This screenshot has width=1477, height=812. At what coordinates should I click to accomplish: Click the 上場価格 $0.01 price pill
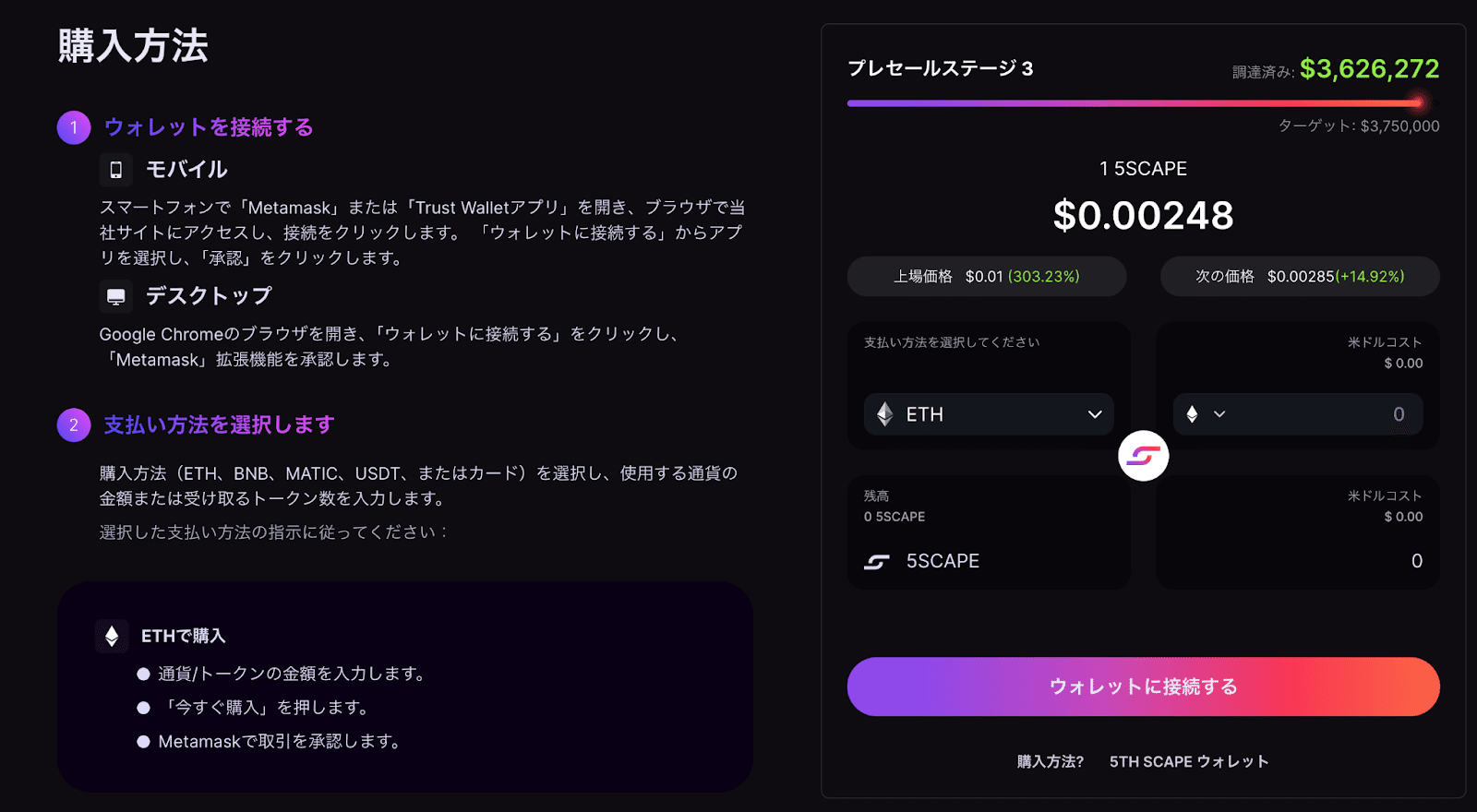(987, 277)
